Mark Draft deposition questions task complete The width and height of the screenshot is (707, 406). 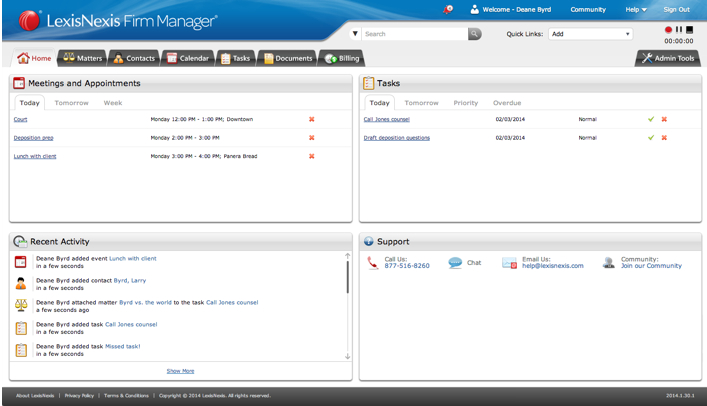pyautogui.click(x=651, y=138)
